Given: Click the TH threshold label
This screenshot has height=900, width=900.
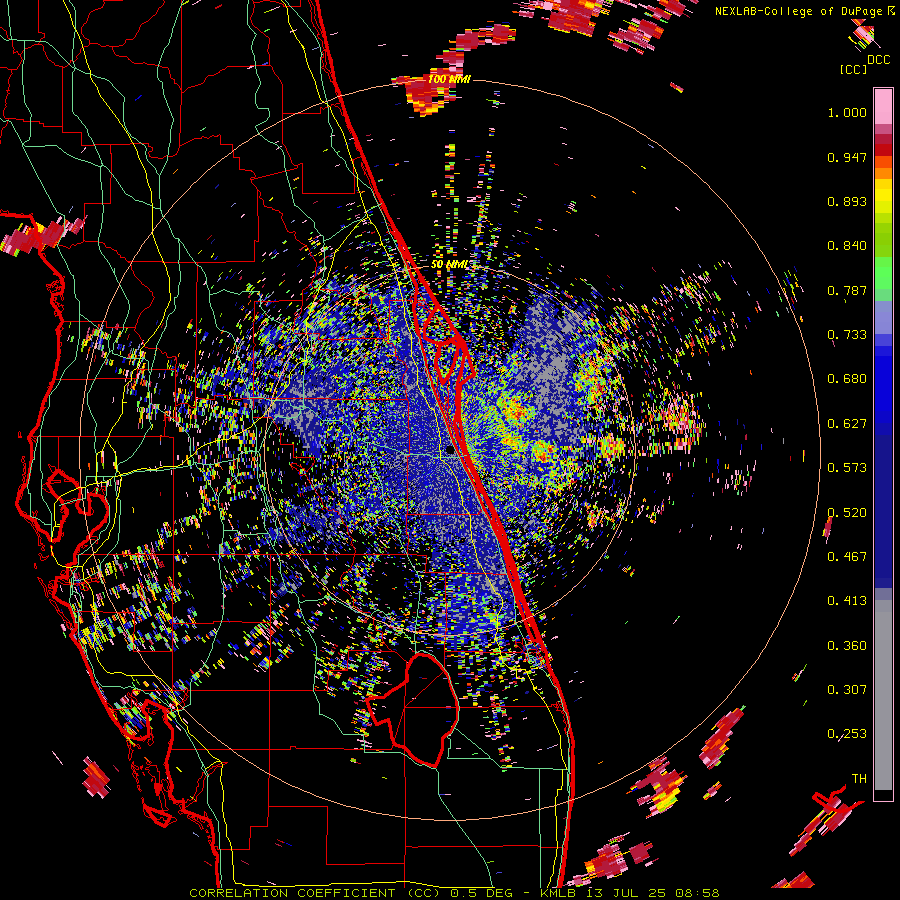Looking at the screenshot, I should tap(859, 779).
